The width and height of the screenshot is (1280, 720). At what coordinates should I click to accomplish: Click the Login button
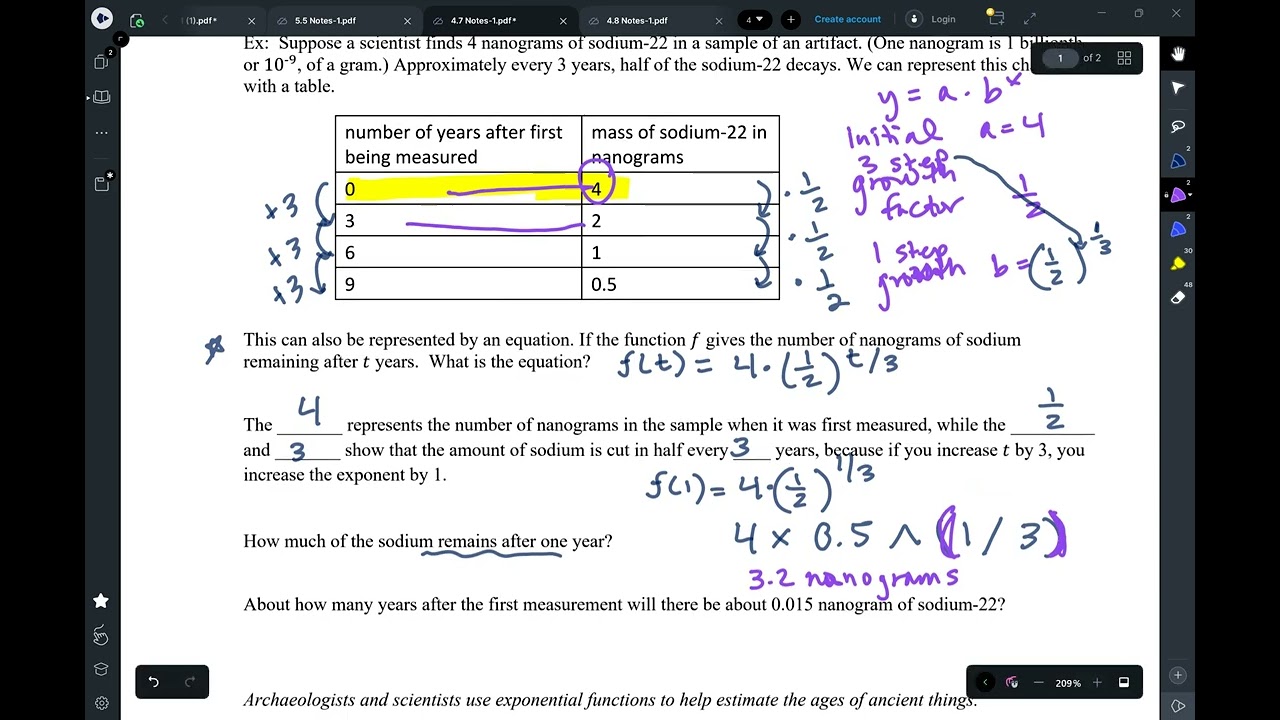(x=943, y=19)
